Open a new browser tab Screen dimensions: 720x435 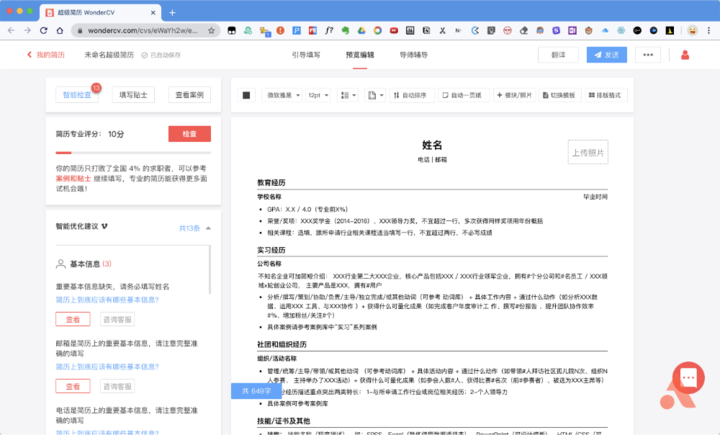pos(172,12)
